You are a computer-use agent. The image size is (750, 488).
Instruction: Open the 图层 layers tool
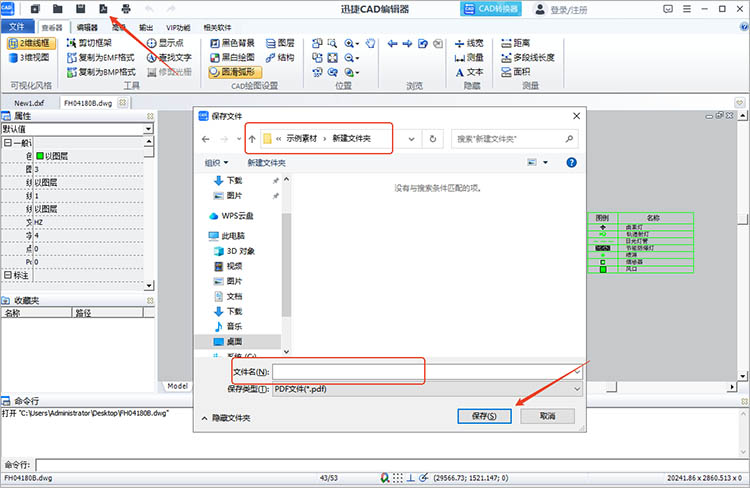pyautogui.click(x=280, y=43)
